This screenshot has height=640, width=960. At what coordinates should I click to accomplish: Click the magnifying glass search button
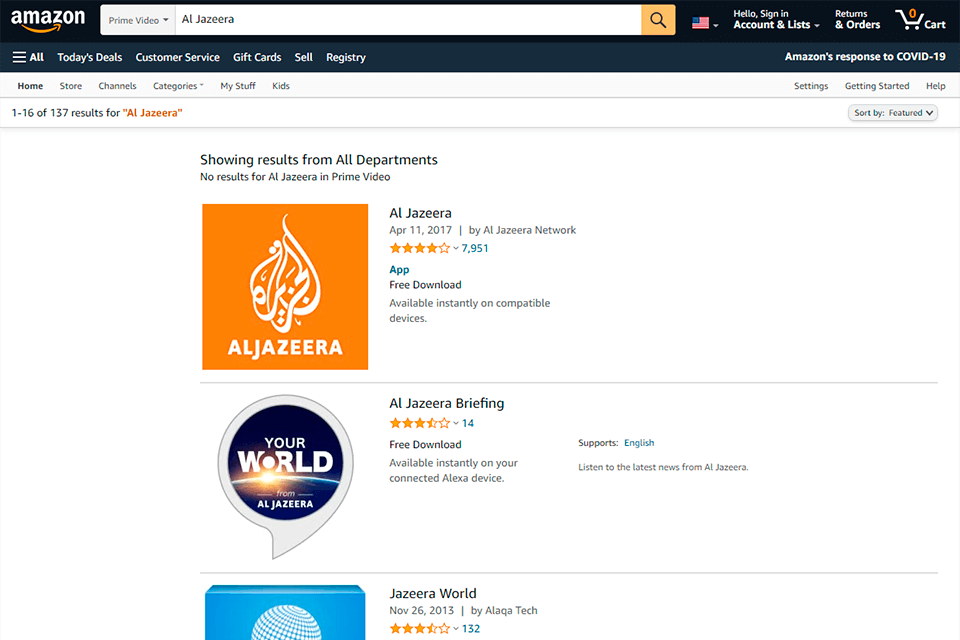coord(658,20)
